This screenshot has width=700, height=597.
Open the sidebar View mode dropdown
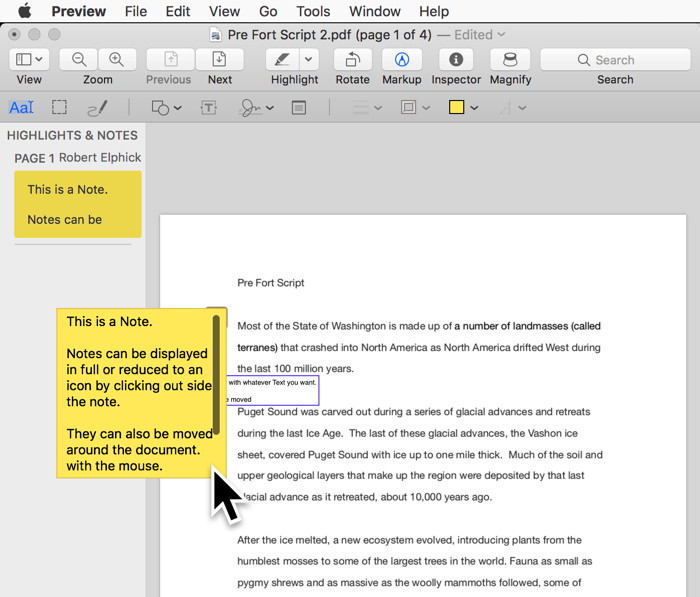(29, 59)
